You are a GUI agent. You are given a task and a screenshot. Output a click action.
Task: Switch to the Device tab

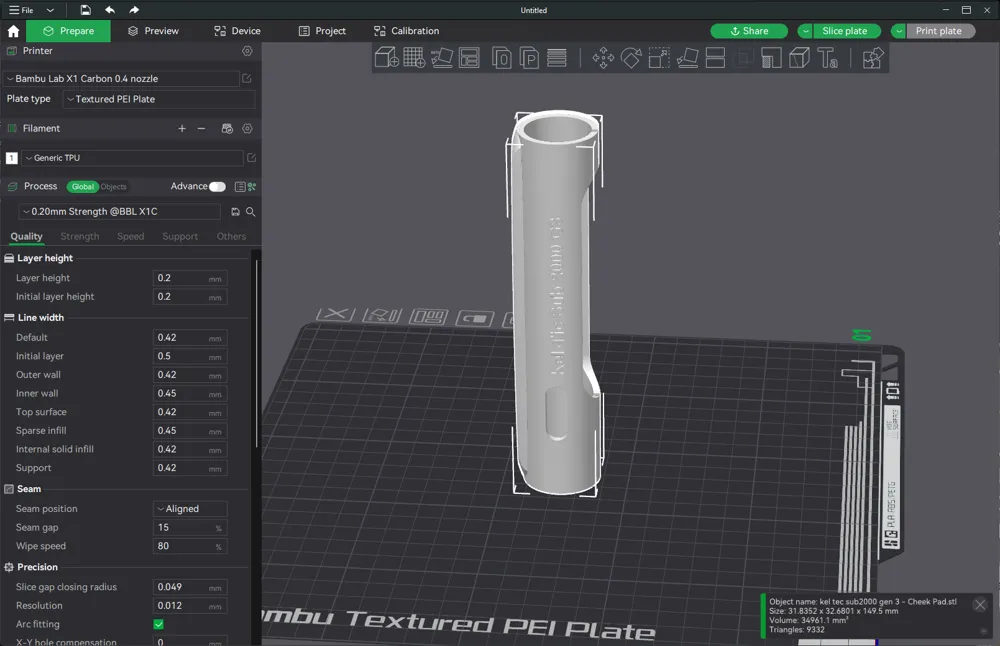point(237,31)
